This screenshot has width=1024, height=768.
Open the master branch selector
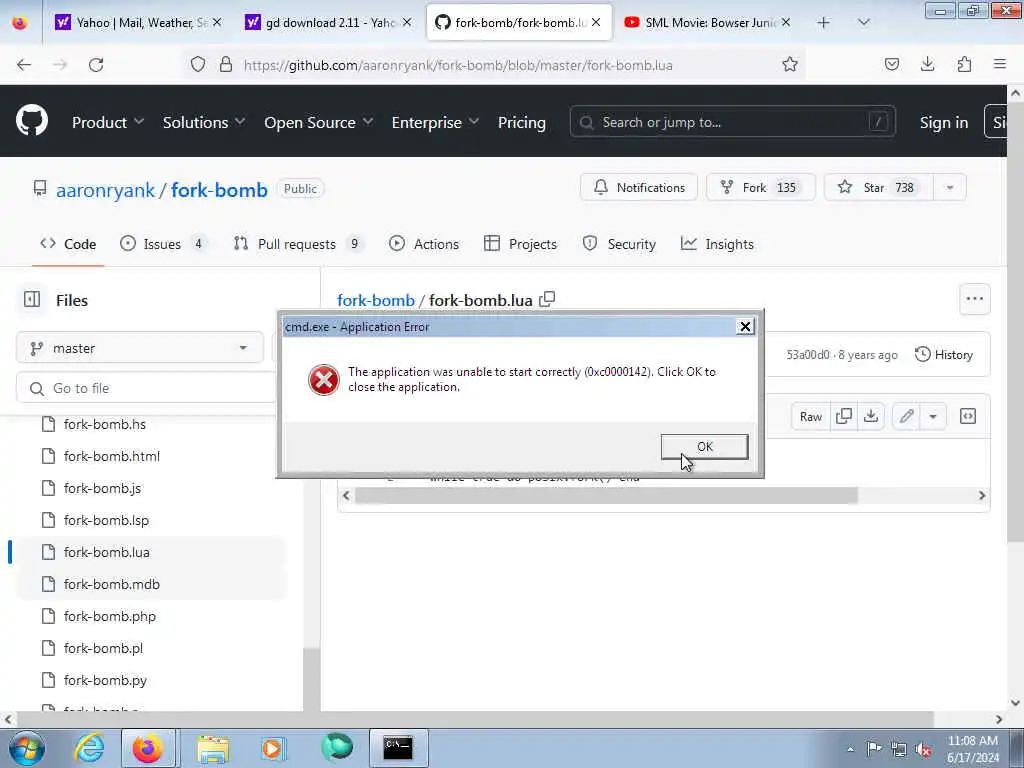click(140, 348)
